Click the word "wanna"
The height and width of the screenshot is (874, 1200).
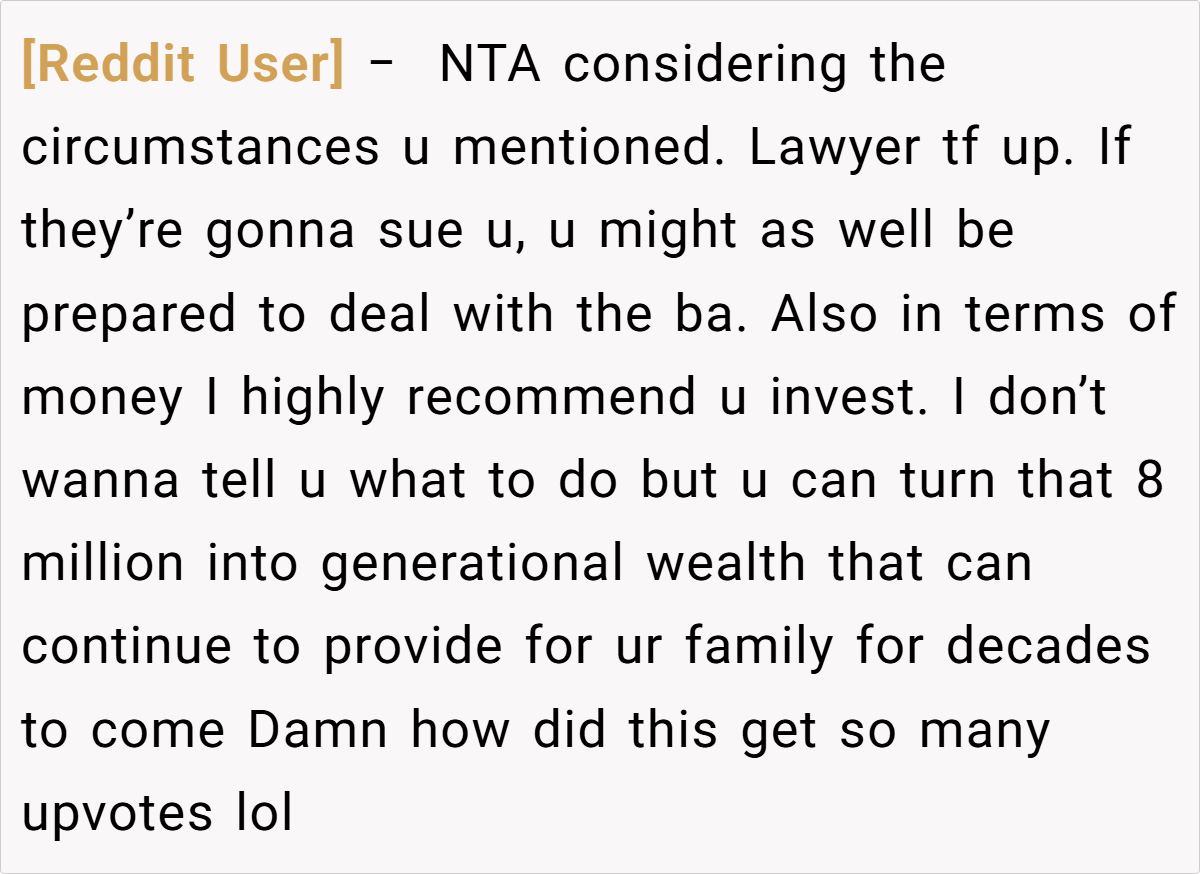point(101,482)
